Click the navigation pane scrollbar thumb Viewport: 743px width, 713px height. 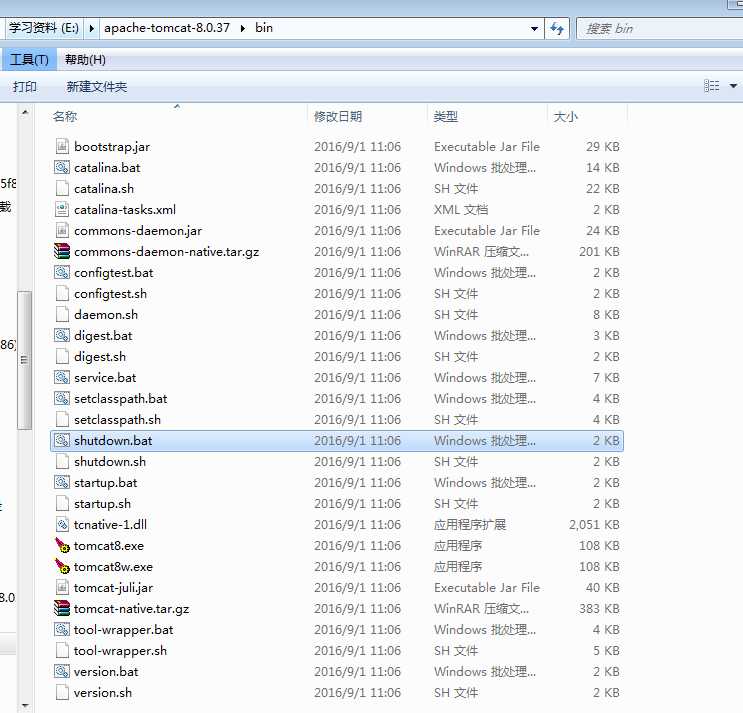click(x=25, y=360)
